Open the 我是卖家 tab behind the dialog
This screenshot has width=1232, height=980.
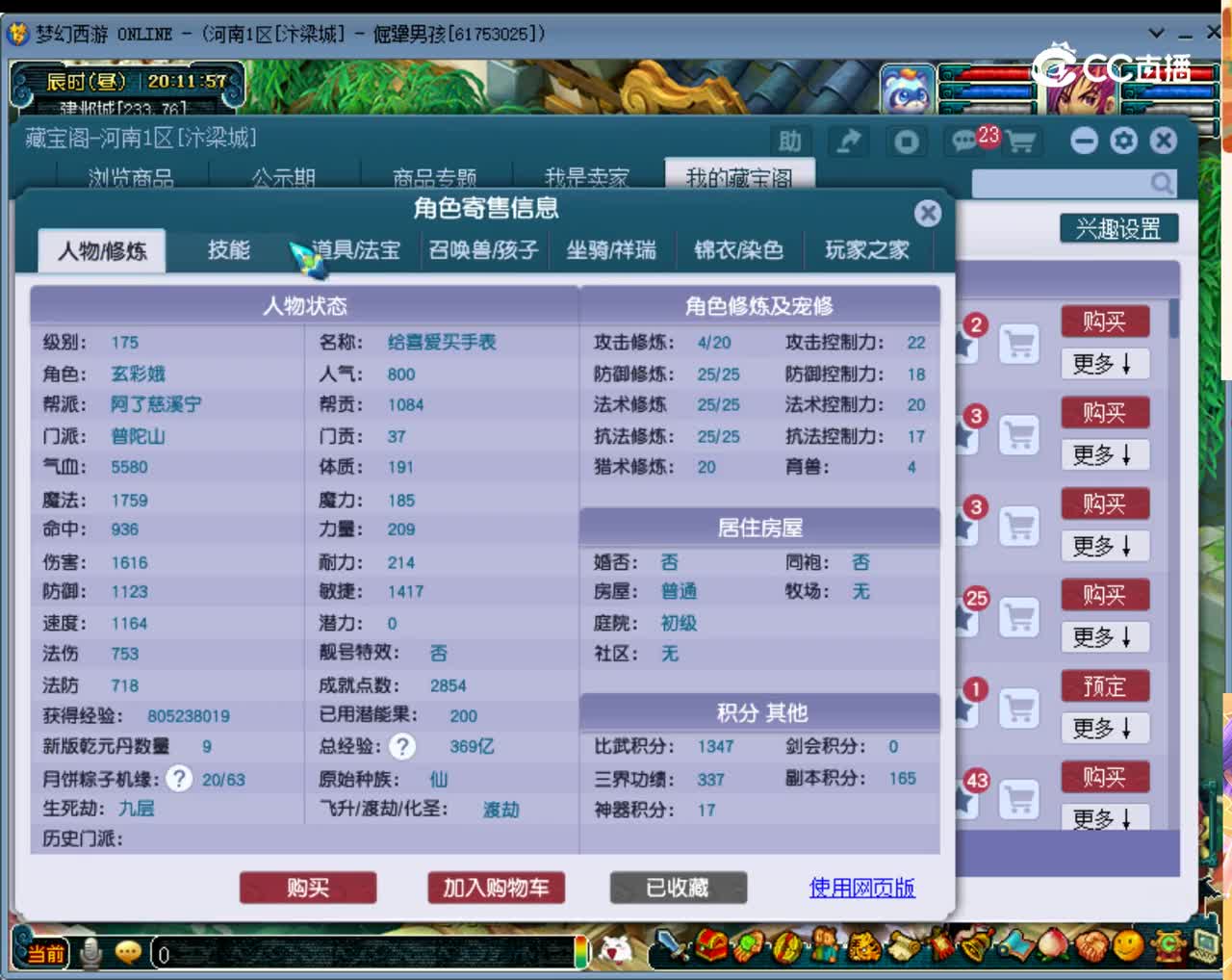click(x=587, y=177)
